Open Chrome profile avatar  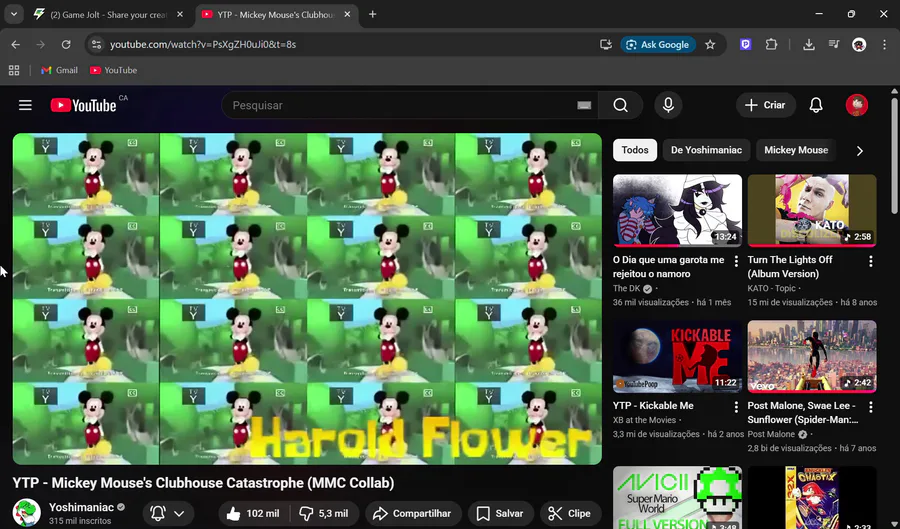click(859, 44)
